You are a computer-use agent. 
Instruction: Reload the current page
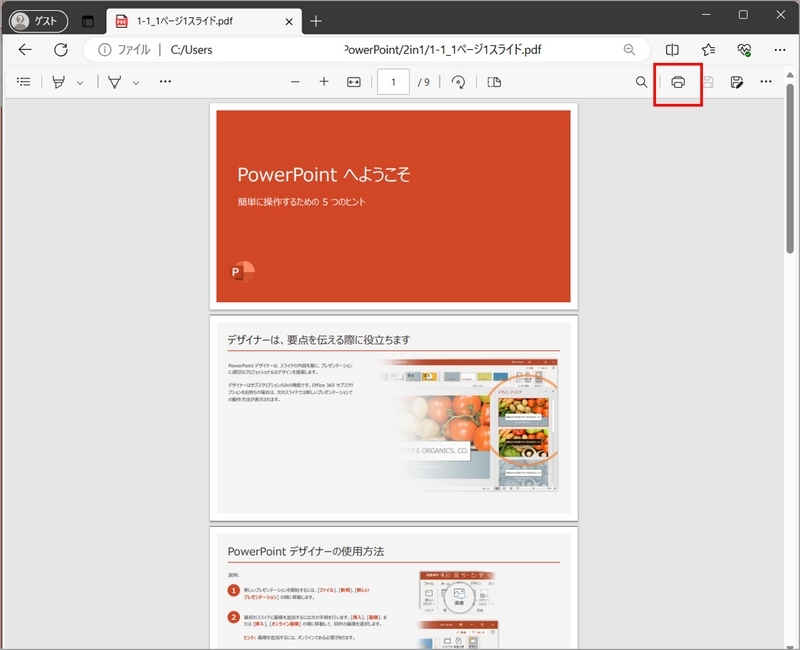coord(61,49)
